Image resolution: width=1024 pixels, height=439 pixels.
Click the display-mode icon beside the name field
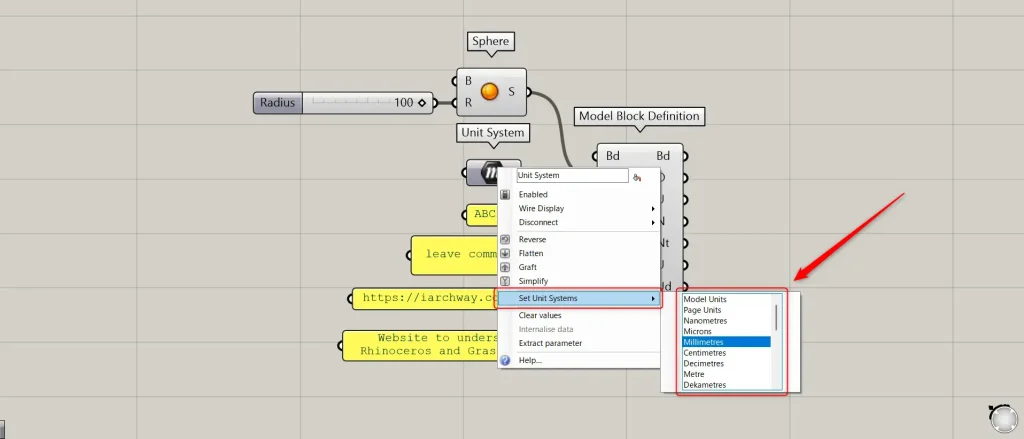click(637, 176)
